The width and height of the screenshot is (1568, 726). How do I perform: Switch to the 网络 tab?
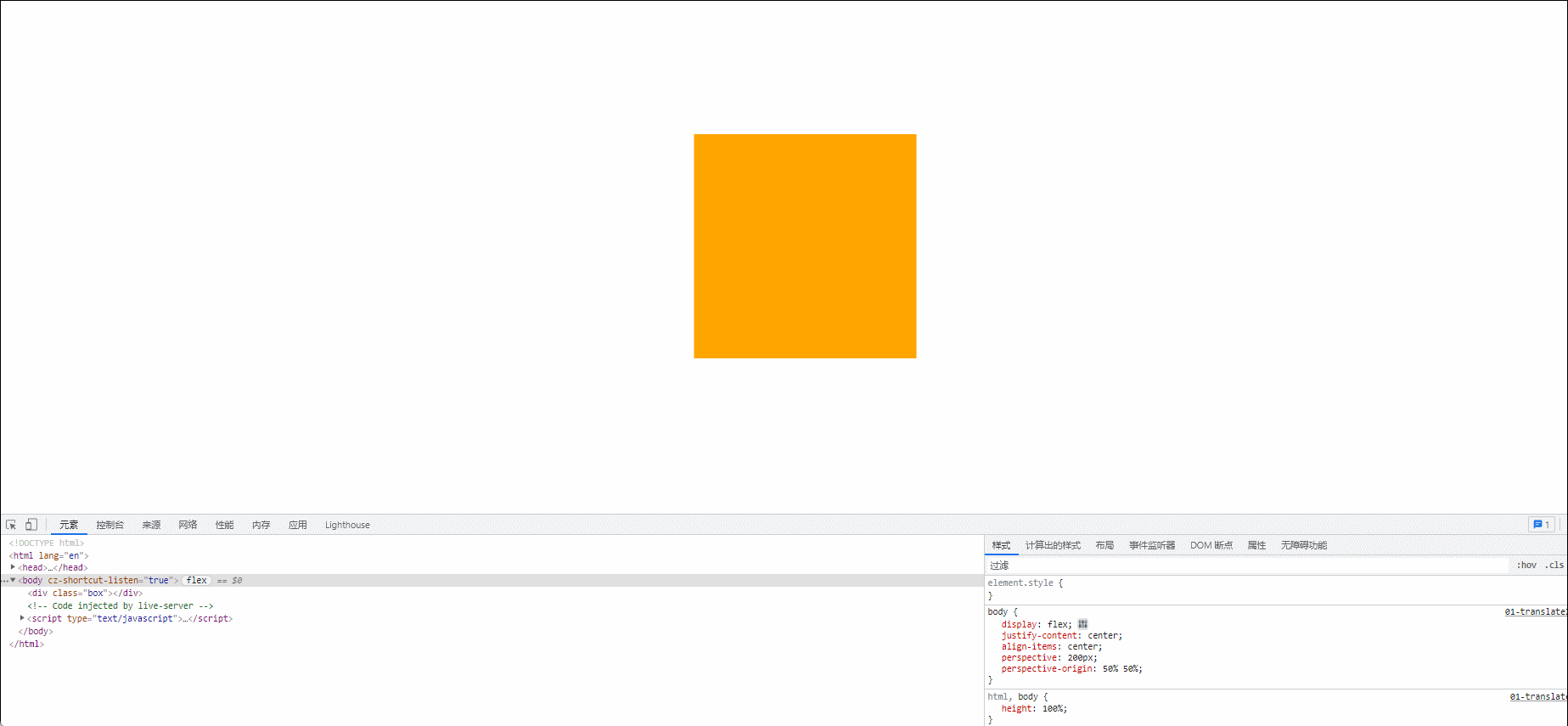pos(188,525)
